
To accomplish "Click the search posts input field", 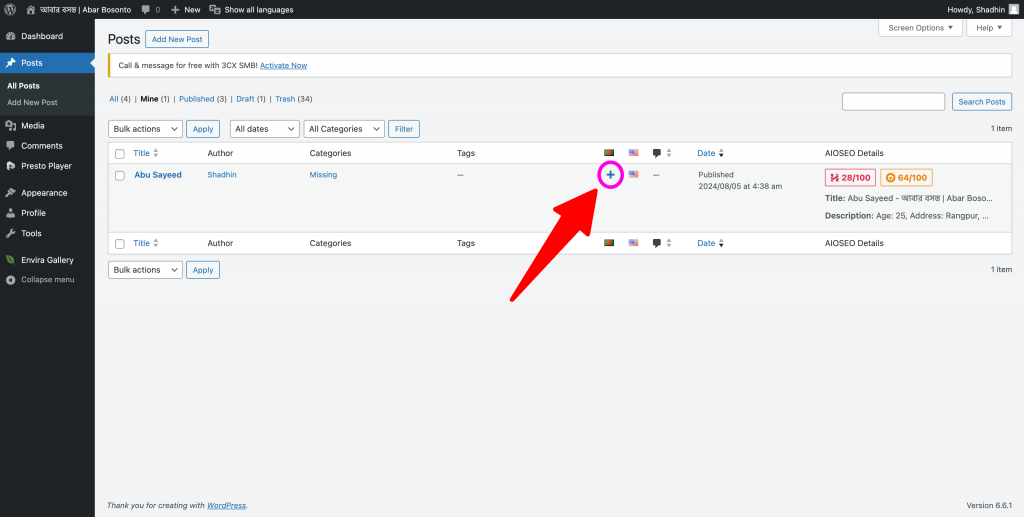I will [x=893, y=102].
